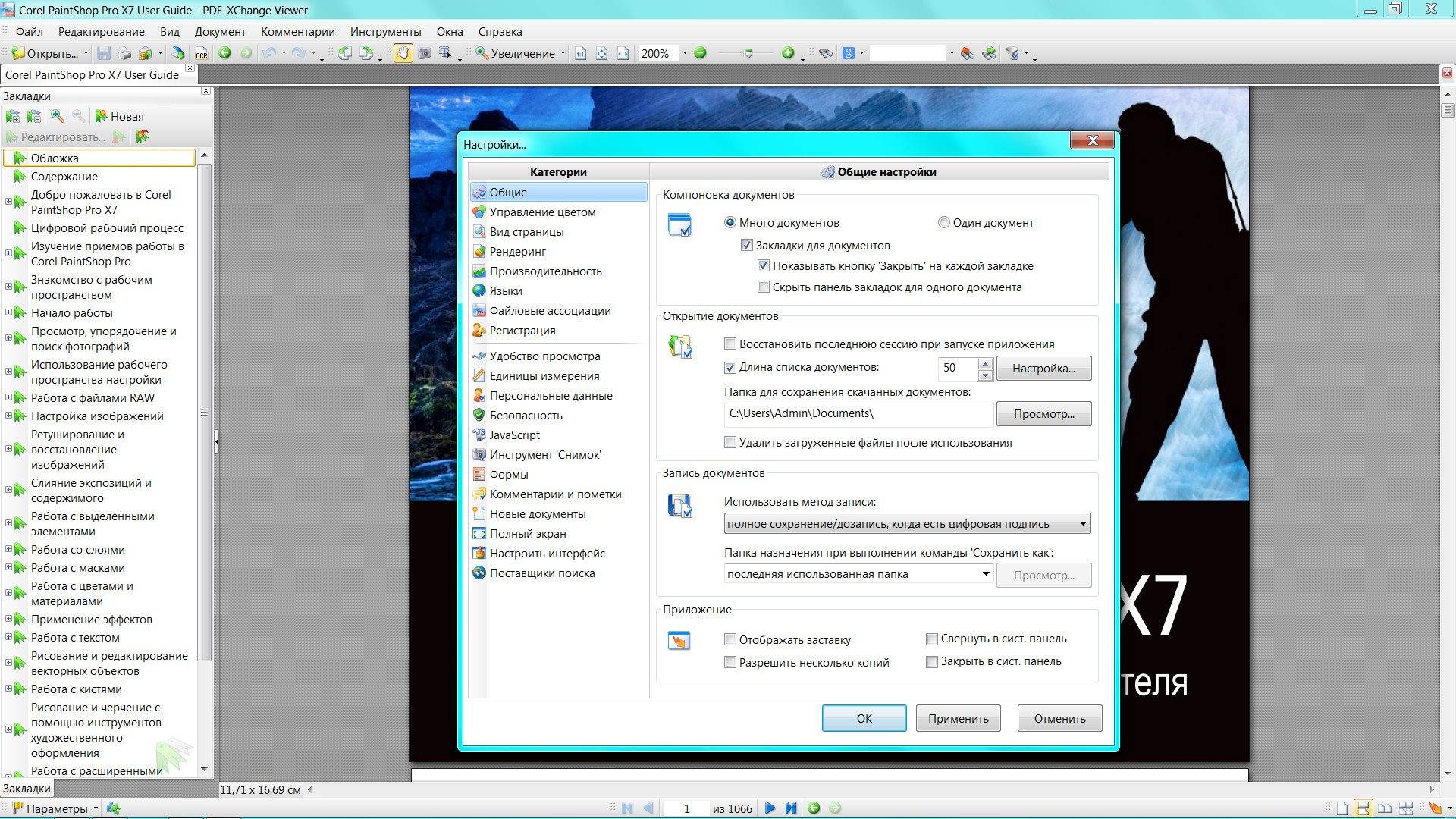Open the 'Документ' menu
This screenshot has height=819, width=1456.
click(x=220, y=32)
